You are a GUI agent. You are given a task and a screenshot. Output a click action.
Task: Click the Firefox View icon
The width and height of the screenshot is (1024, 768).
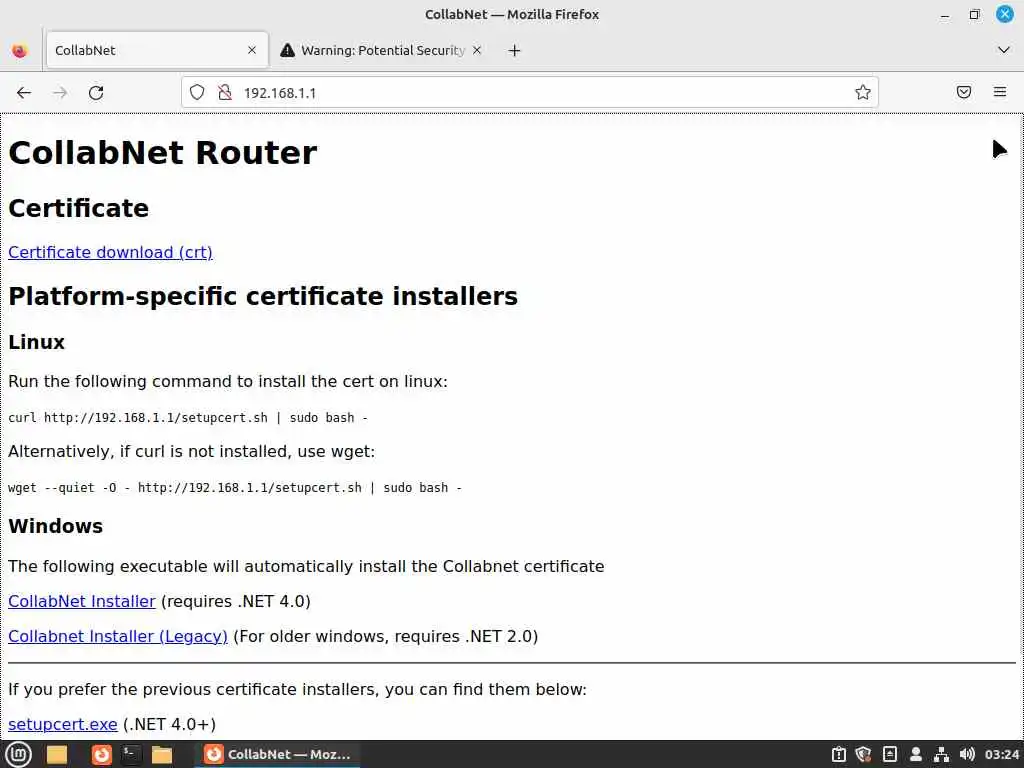pyautogui.click(x=20, y=50)
